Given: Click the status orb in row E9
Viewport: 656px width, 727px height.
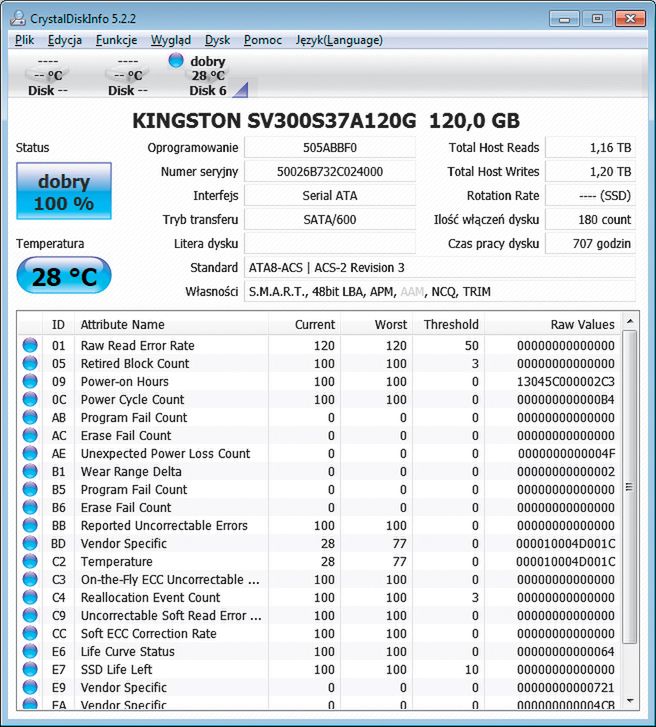Looking at the screenshot, I should pos(30,688).
